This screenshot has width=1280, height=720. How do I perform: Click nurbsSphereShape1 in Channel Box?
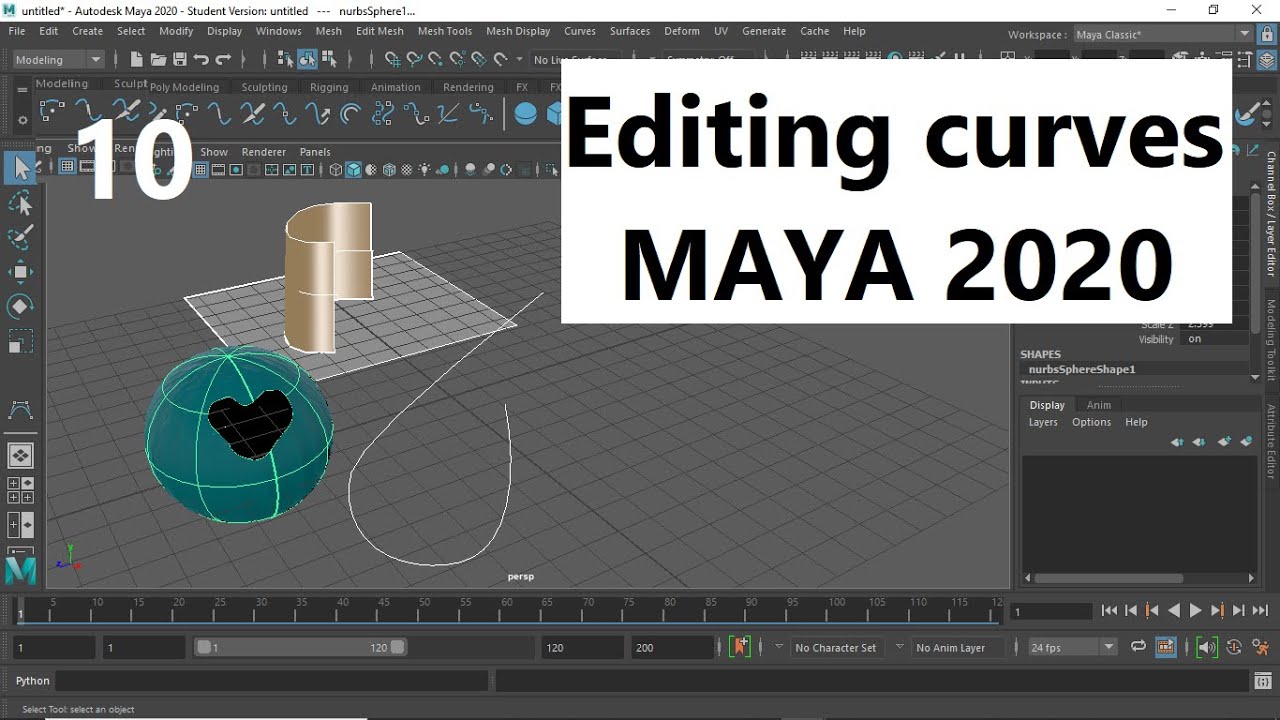[1082, 369]
